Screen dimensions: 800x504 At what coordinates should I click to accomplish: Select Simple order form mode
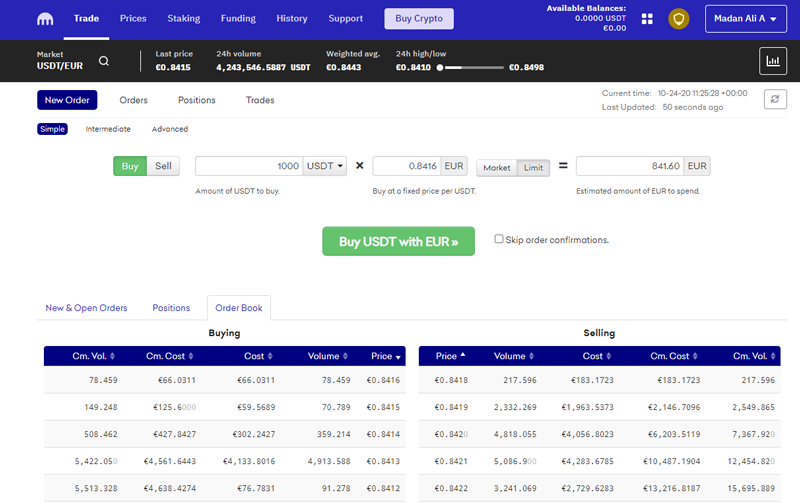[52, 129]
